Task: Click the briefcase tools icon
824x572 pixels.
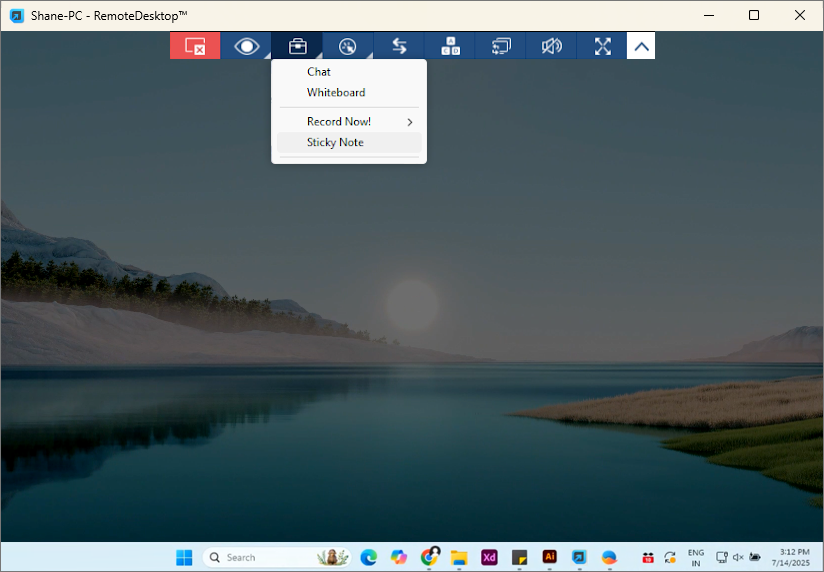Action: [x=297, y=46]
